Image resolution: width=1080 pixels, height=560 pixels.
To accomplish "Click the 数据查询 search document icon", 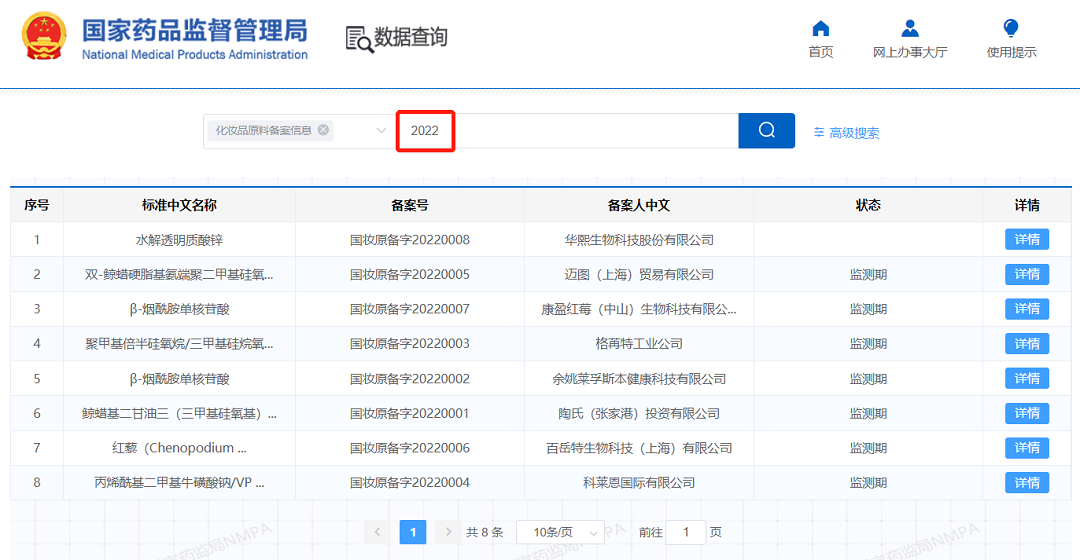I will click(x=358, y=38).
